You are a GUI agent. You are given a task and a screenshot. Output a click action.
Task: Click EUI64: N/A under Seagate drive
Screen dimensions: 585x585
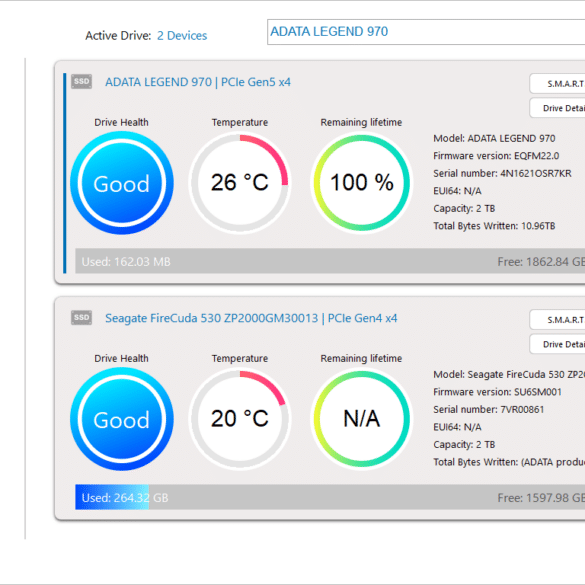(x=457, y=427)
